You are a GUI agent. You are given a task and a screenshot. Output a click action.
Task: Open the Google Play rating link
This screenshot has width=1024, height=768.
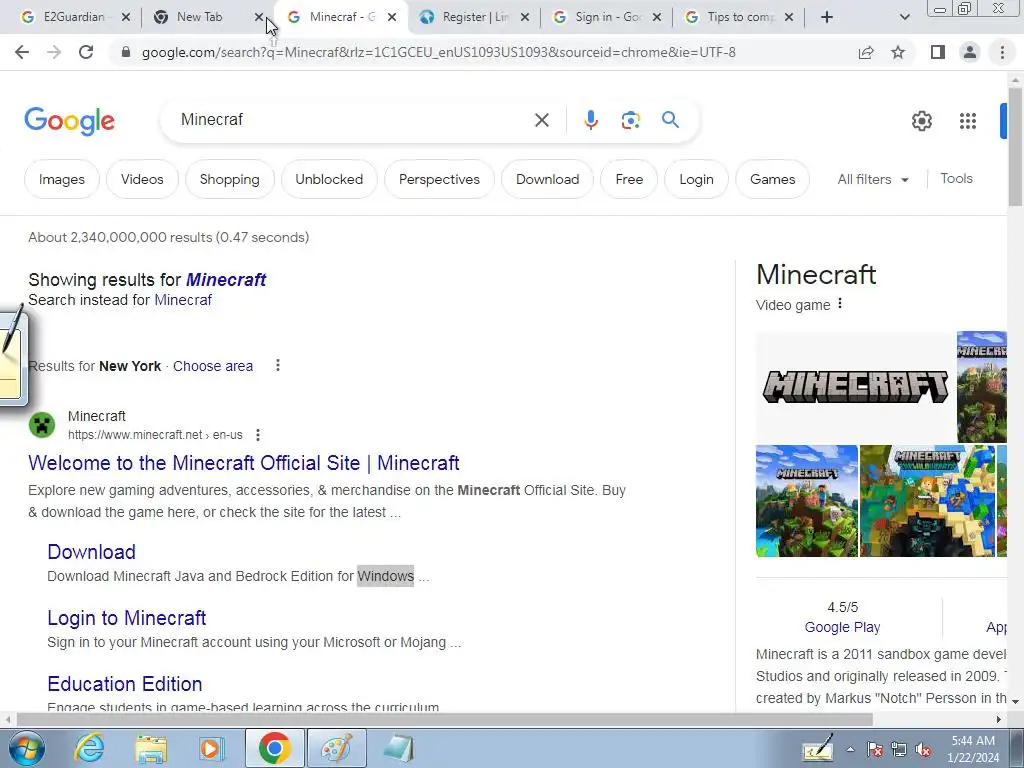(x=842, y=627)
